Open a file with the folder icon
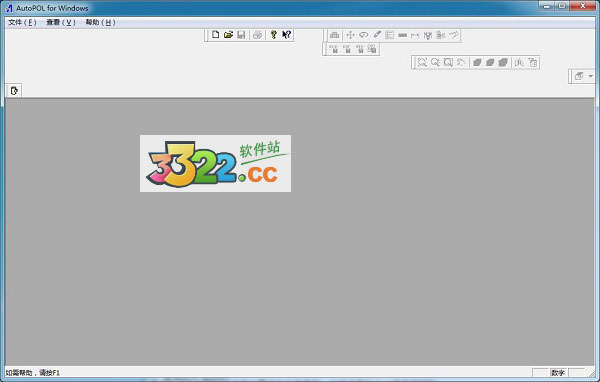The height and width of the screenshot is (382, 600). [x=228, y=35]
